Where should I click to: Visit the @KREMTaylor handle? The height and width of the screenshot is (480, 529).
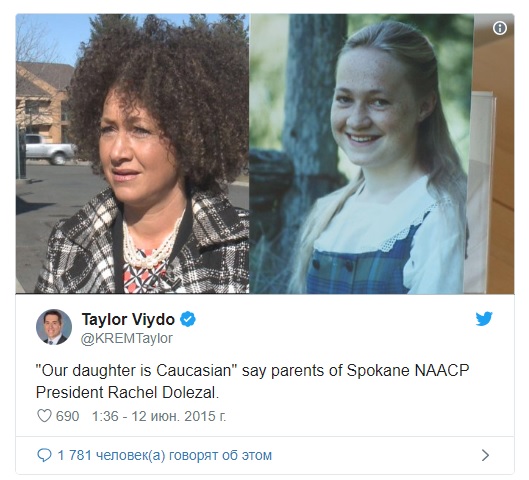[127, 338]
